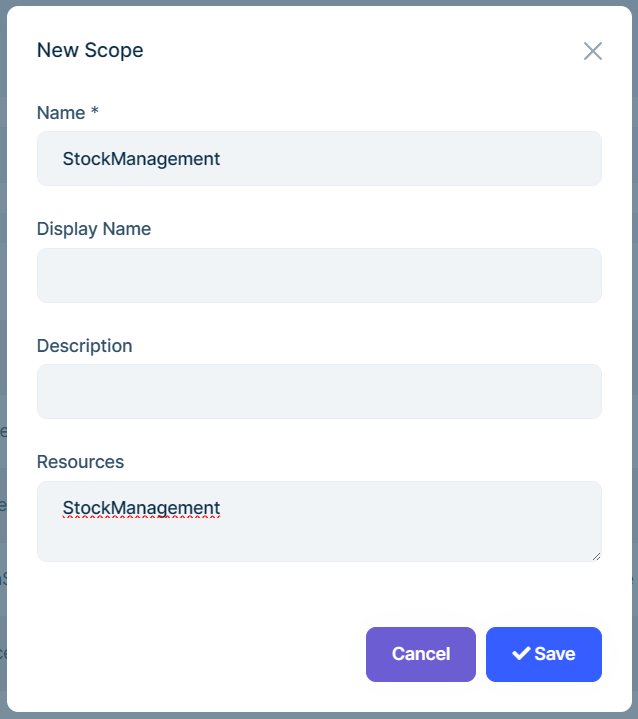Click the Description label text
The image size is (638, 719).
[84, 346]
